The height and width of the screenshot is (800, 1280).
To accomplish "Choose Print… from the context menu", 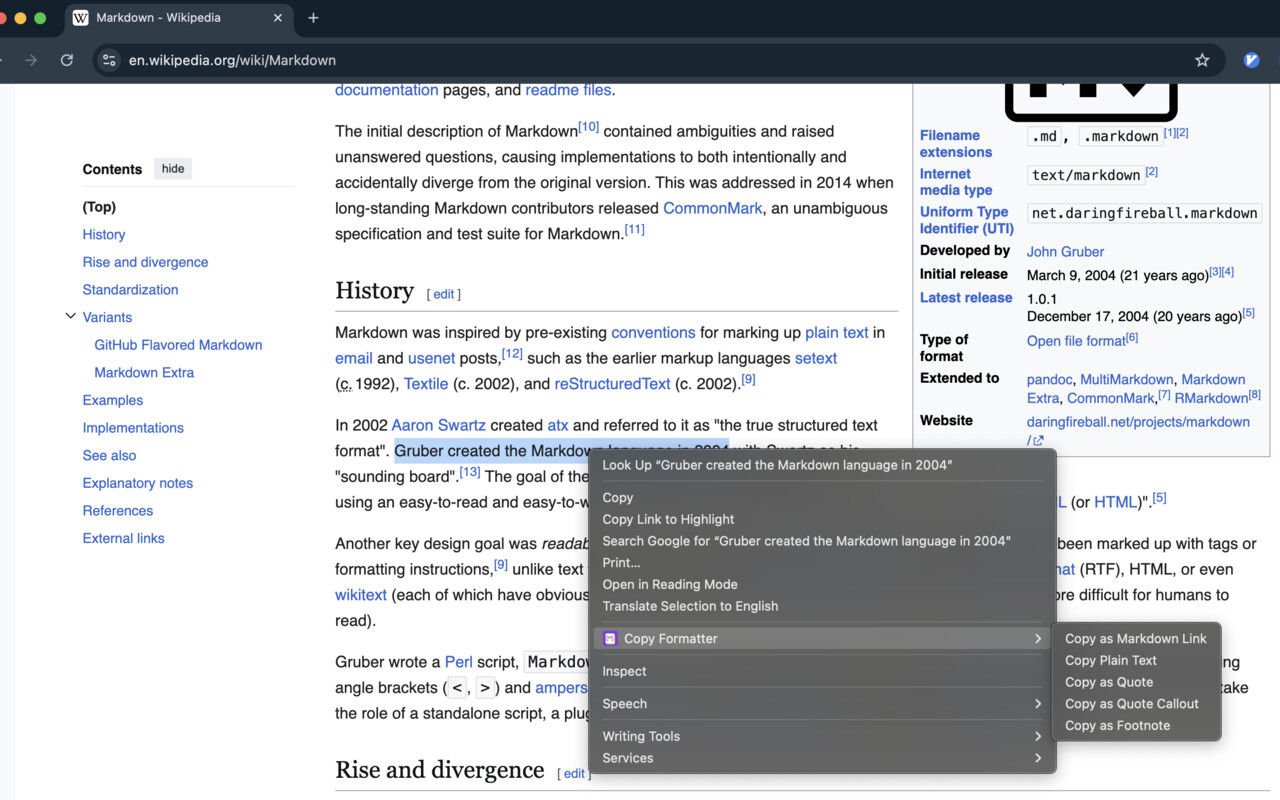I will [x=822, y=563].
